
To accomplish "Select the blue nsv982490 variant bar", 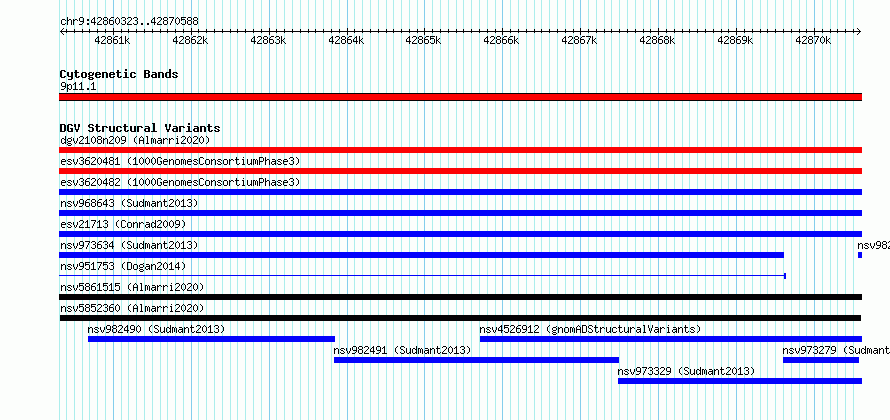I will pos(211,339).
